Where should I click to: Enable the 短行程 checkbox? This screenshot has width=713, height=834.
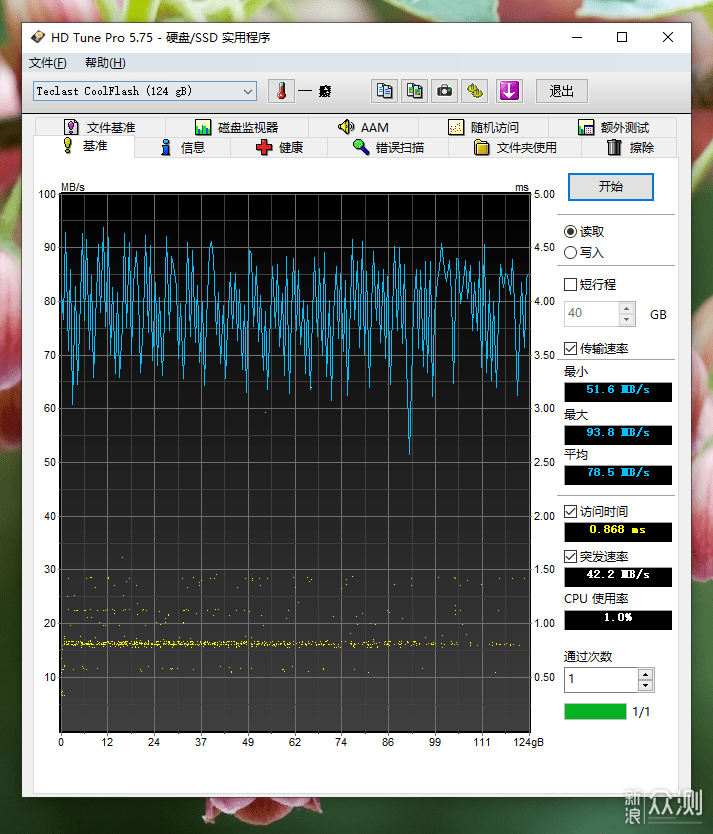click(x=571, y=285)
